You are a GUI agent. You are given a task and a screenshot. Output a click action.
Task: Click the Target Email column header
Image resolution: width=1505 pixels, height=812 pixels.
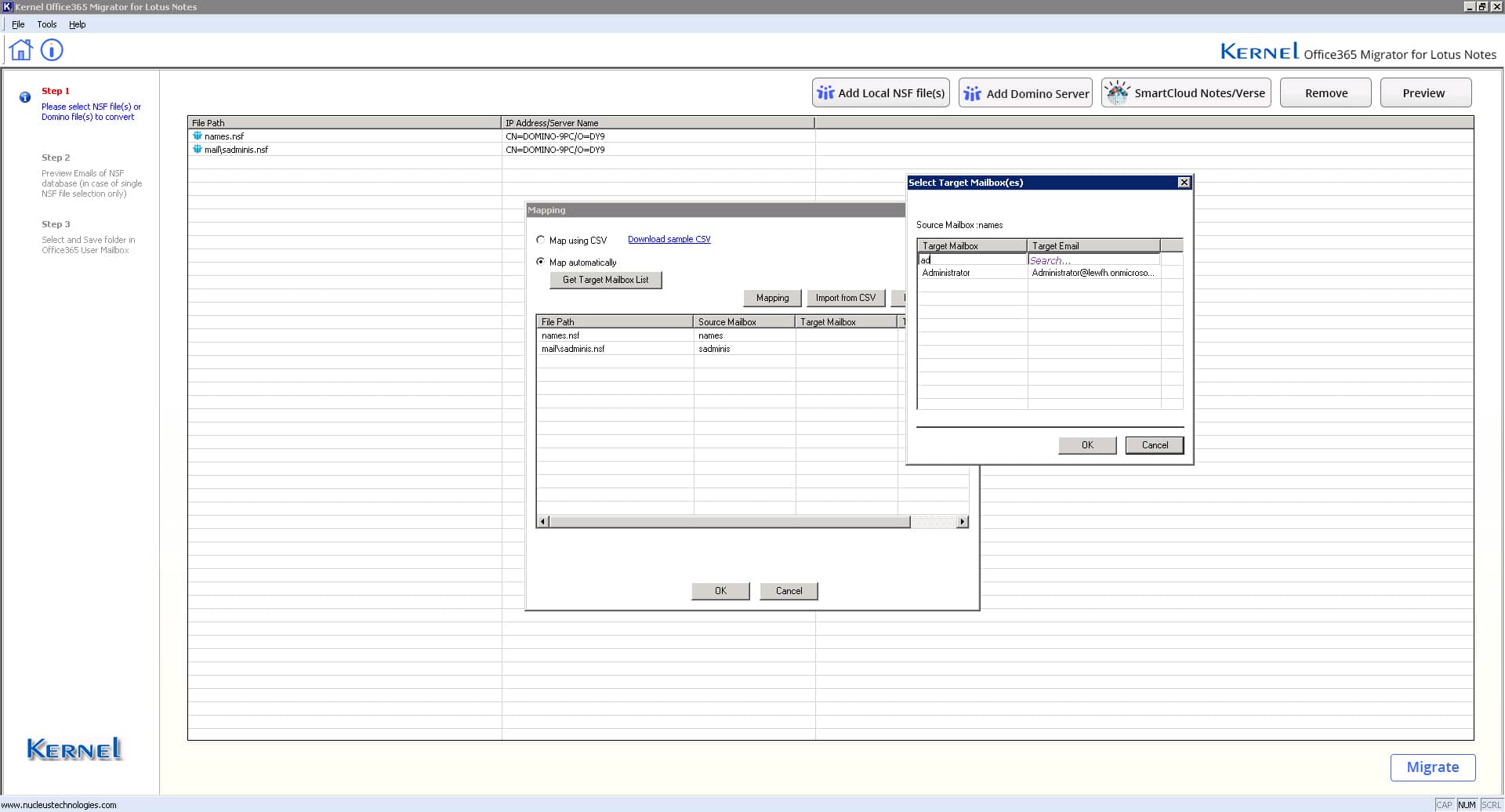[1093, 245]
